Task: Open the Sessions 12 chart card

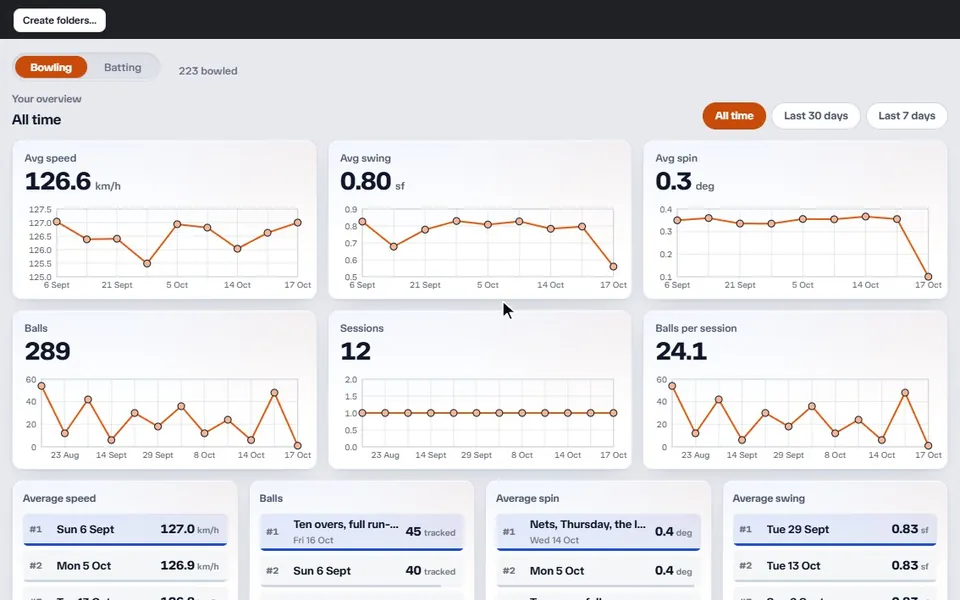Action: click(x=480, y=390)
